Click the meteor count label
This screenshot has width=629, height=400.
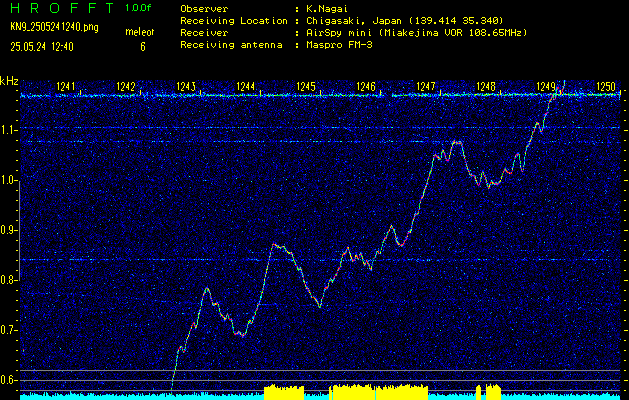[x=140, y=32]
